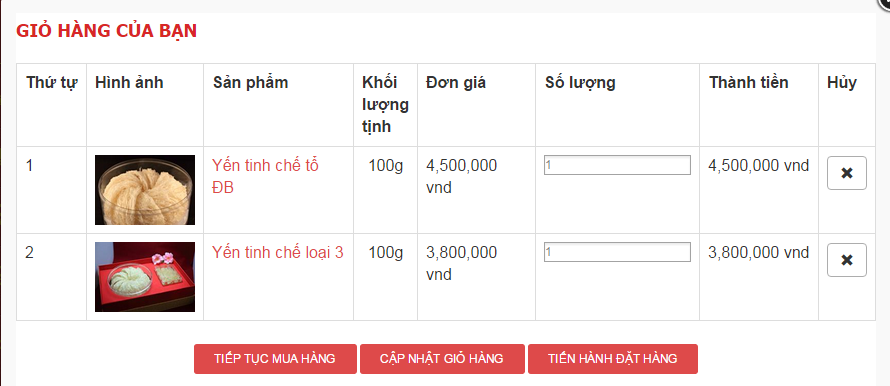Click the bird nest in glass jar thumbnail
Viewport: 890px width, 386px height.
pyautogui.click(x=145, y=190)
